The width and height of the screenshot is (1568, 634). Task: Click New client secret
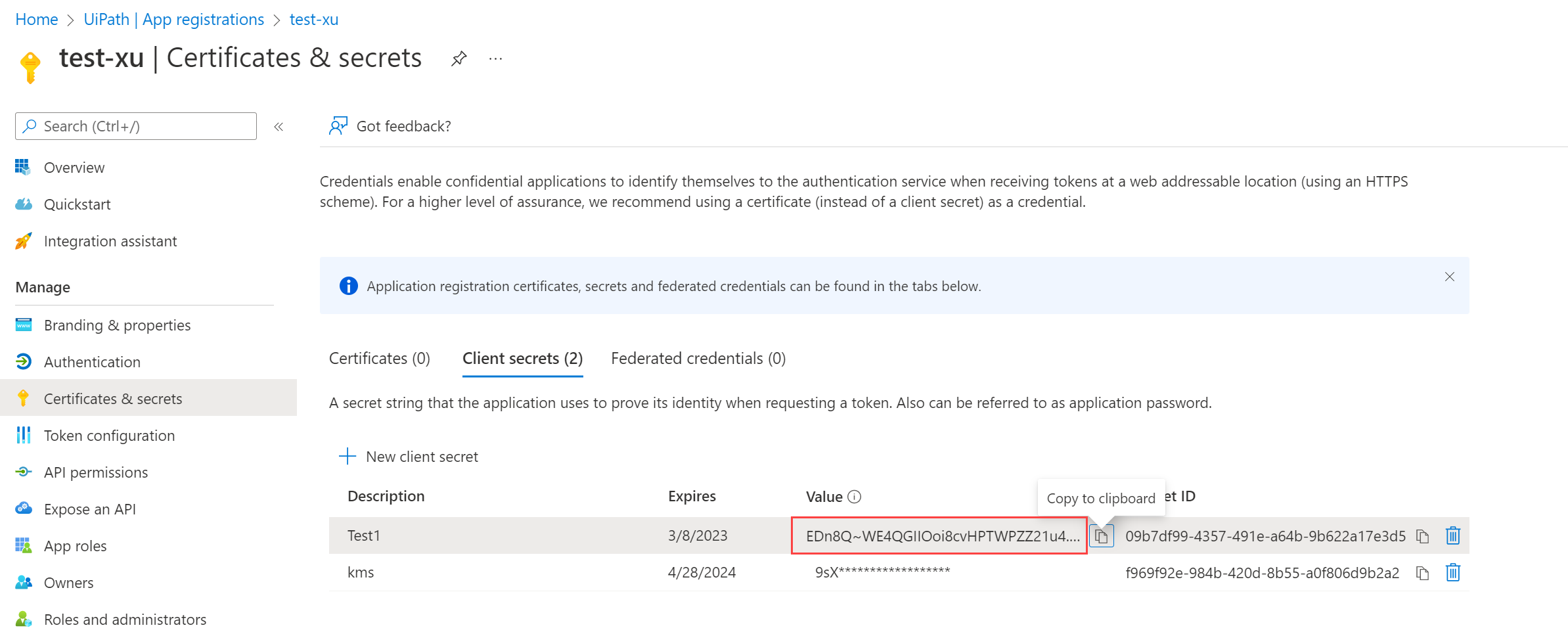tap(409, 457)
